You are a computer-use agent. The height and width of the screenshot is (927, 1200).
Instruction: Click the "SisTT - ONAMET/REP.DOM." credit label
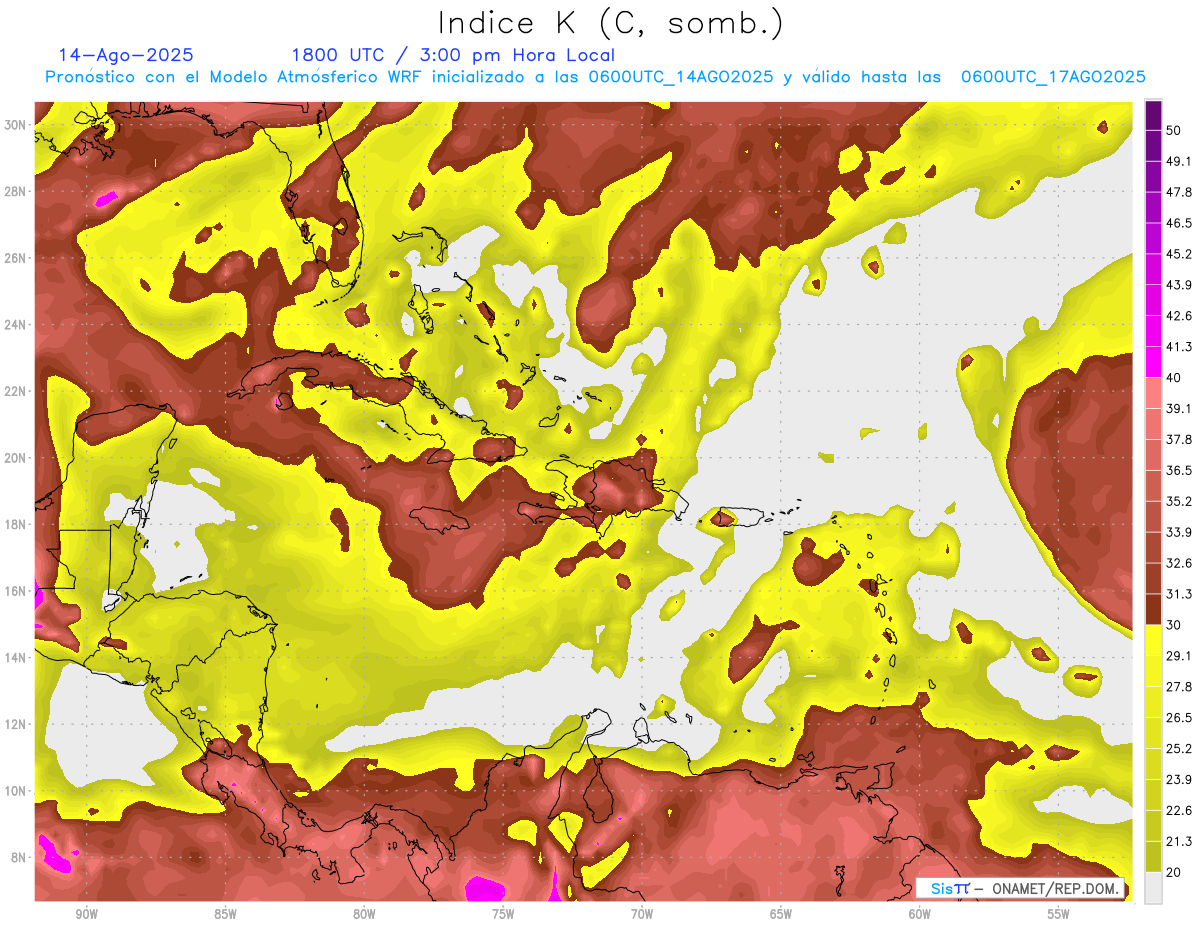(1021, 888)
